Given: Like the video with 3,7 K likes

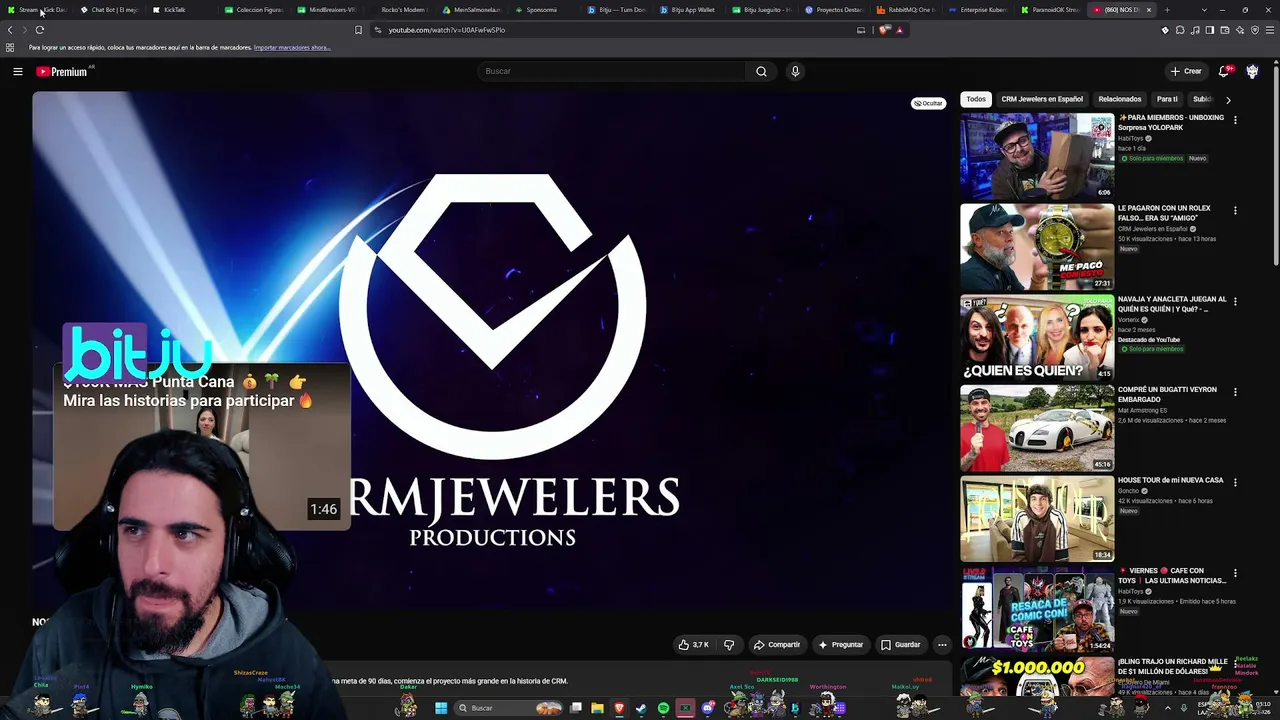Looking at the screenshot, I should (x=693, y=645).
